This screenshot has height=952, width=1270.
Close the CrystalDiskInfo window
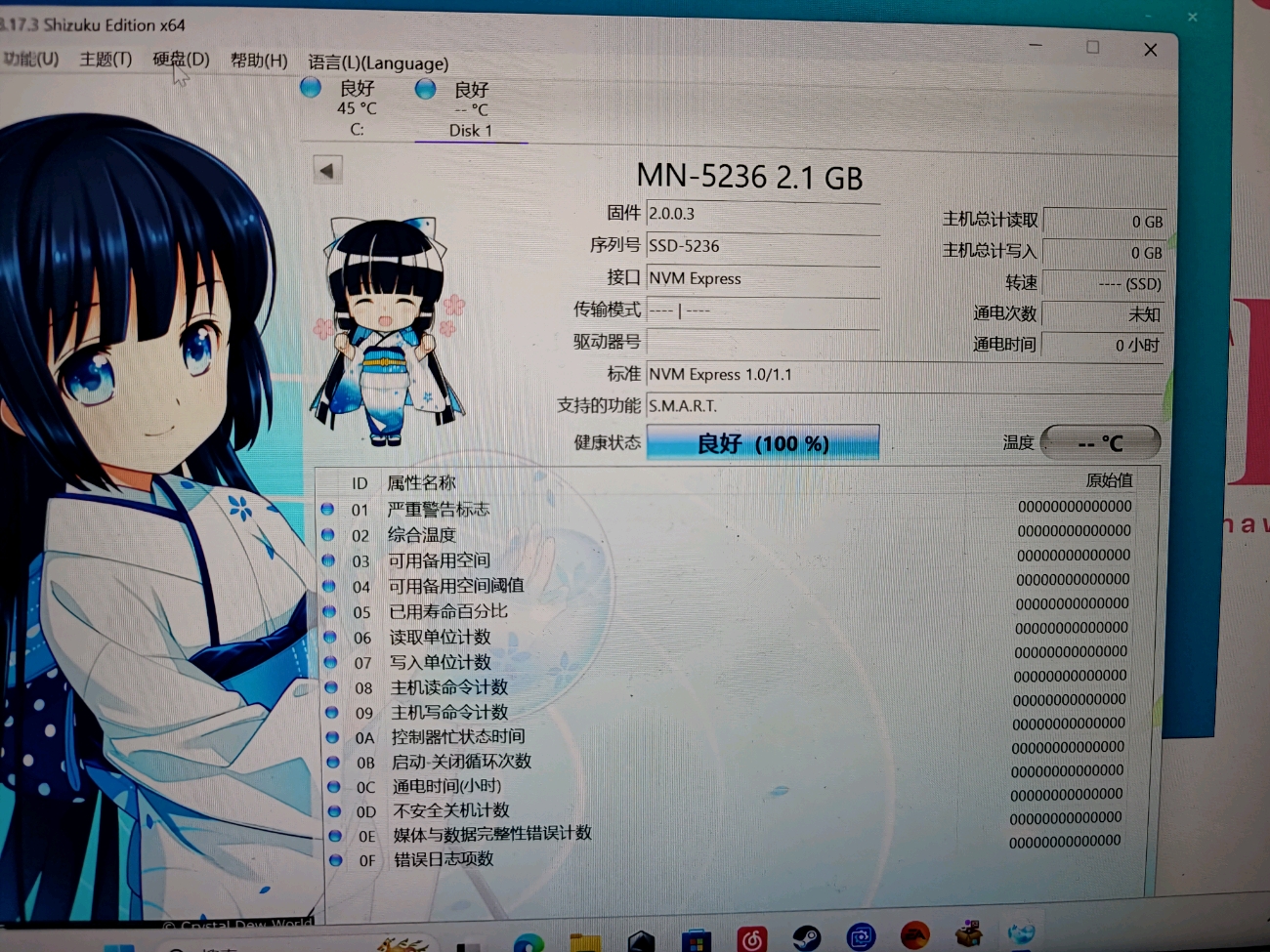tap(1150, 49)
